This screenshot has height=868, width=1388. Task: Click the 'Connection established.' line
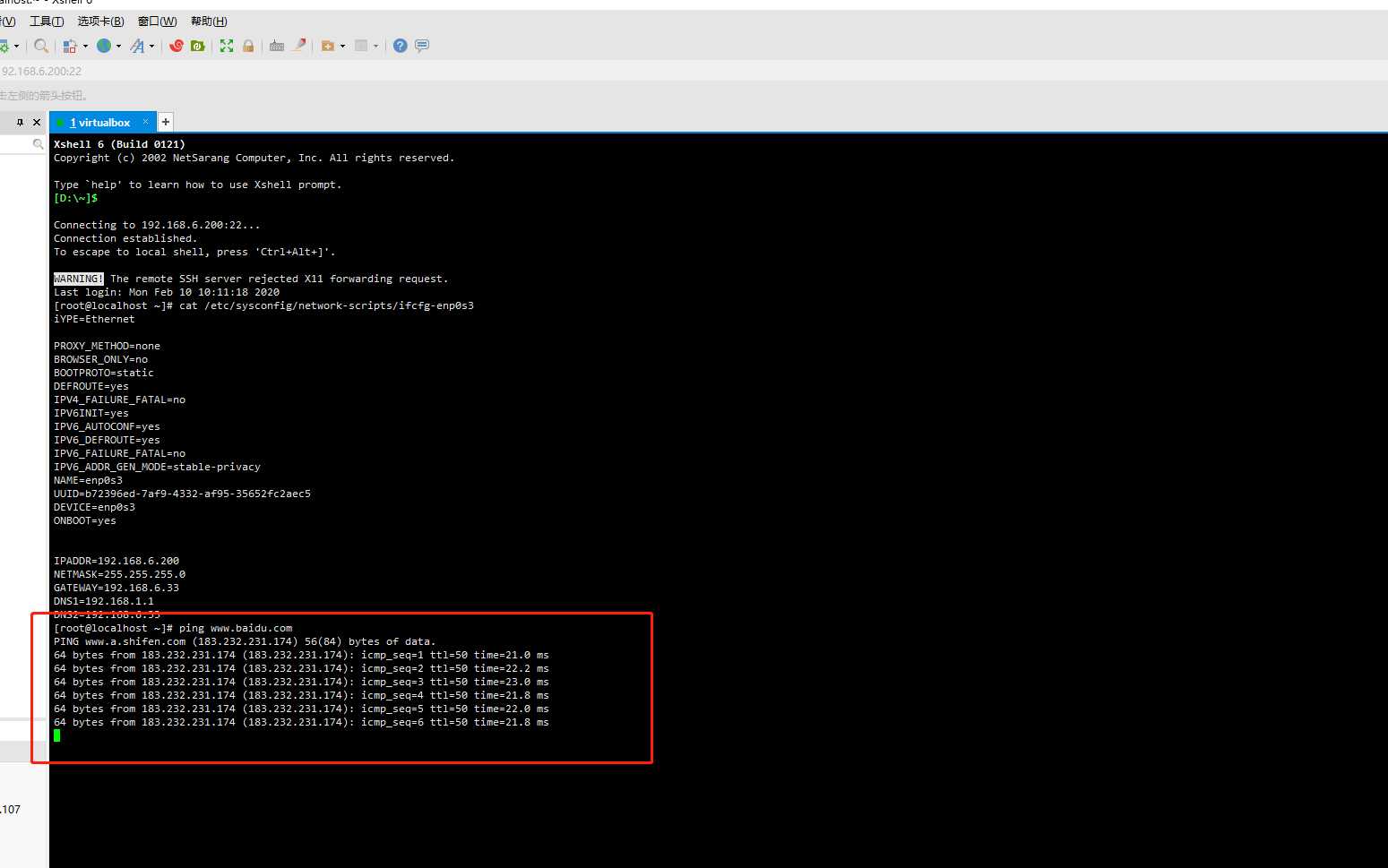(x=125, y=238)
